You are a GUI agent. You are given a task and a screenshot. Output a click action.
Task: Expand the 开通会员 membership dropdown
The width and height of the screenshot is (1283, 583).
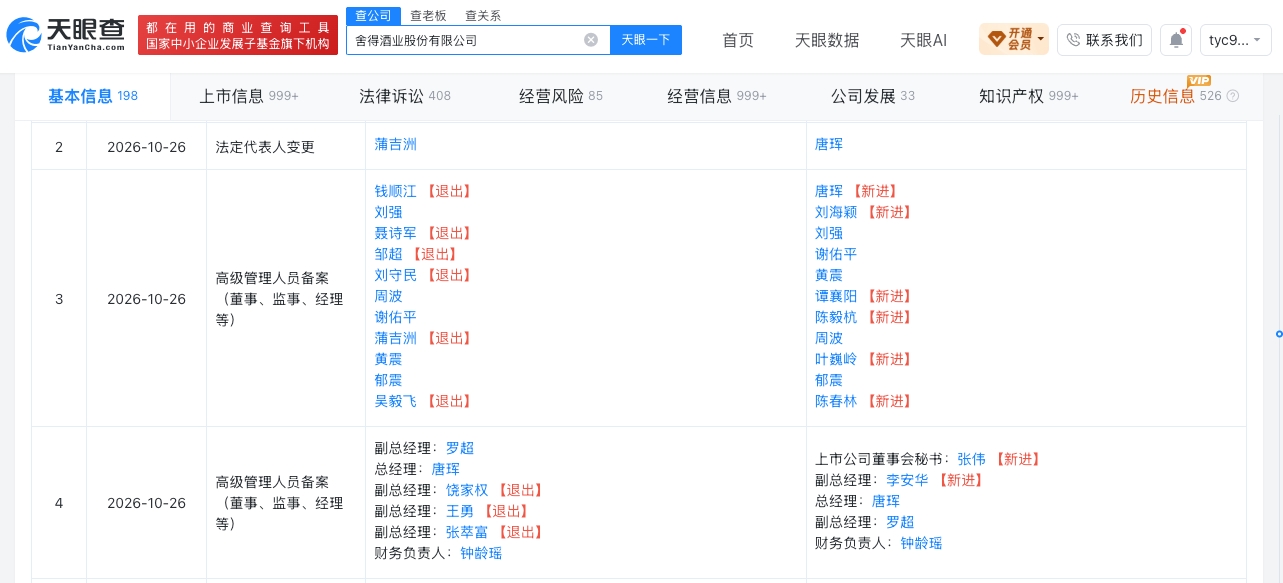point(1014,40)
